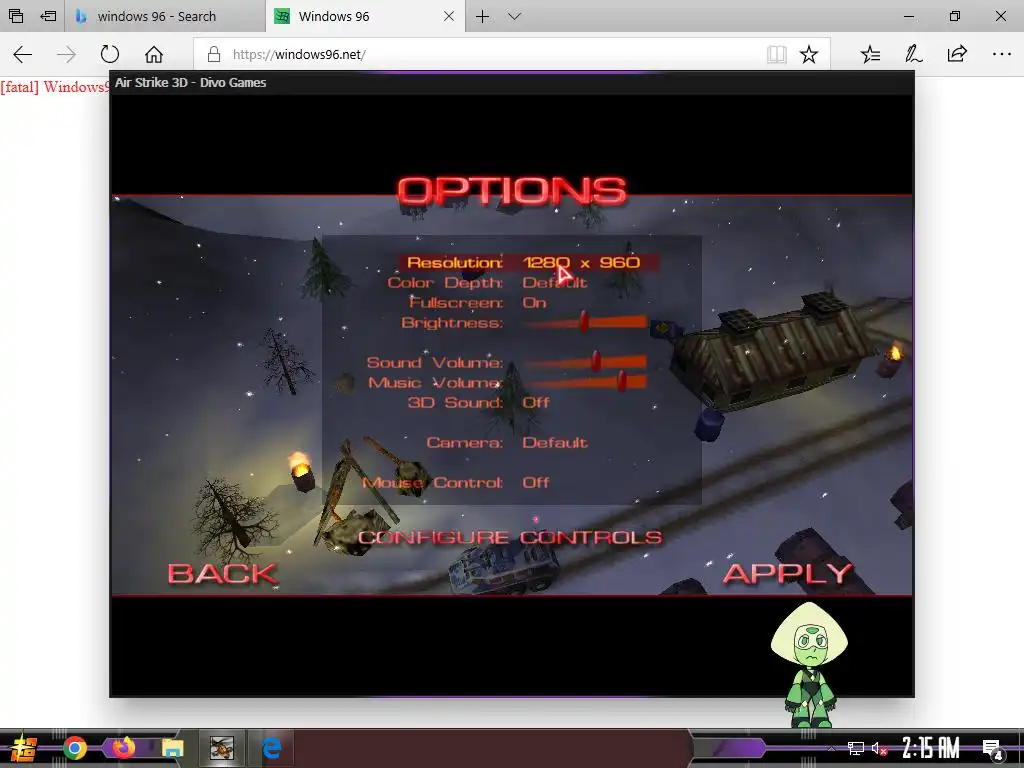Viewport: 1024px width, 768px height.
Task: Open Reading view book icon
Action: click(x=776, y=54)
